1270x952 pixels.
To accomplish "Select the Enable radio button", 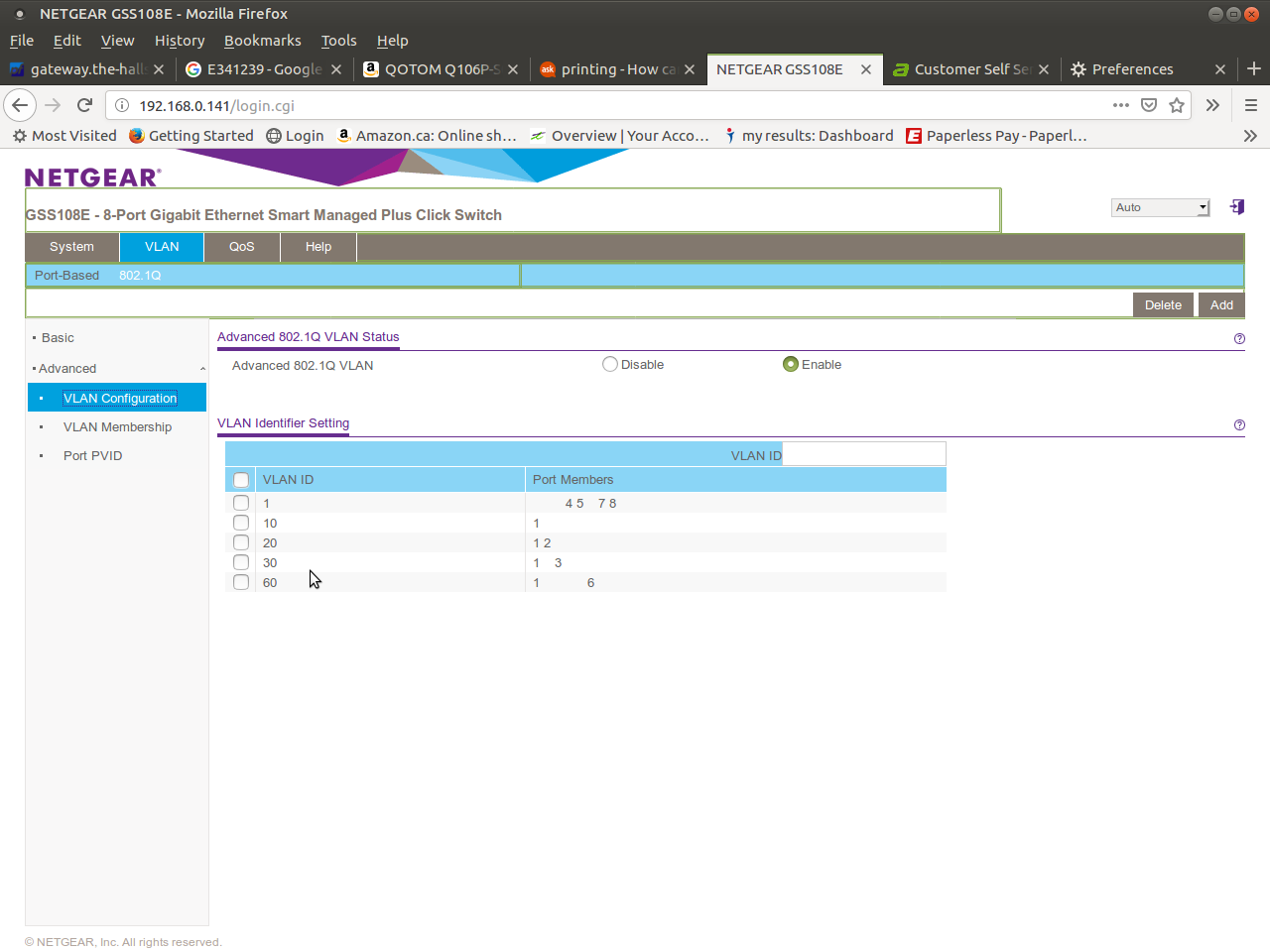I will click(791, 365).
